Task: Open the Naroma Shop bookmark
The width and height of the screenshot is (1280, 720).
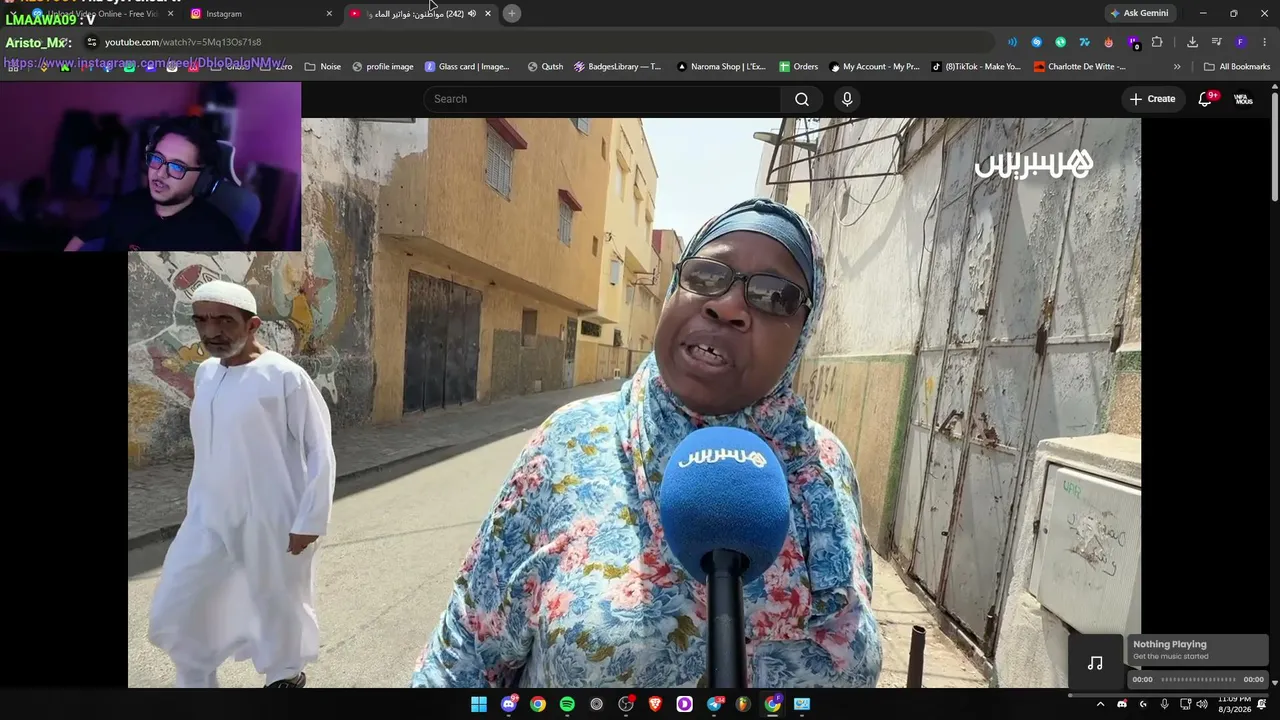Action: [721, 67]
